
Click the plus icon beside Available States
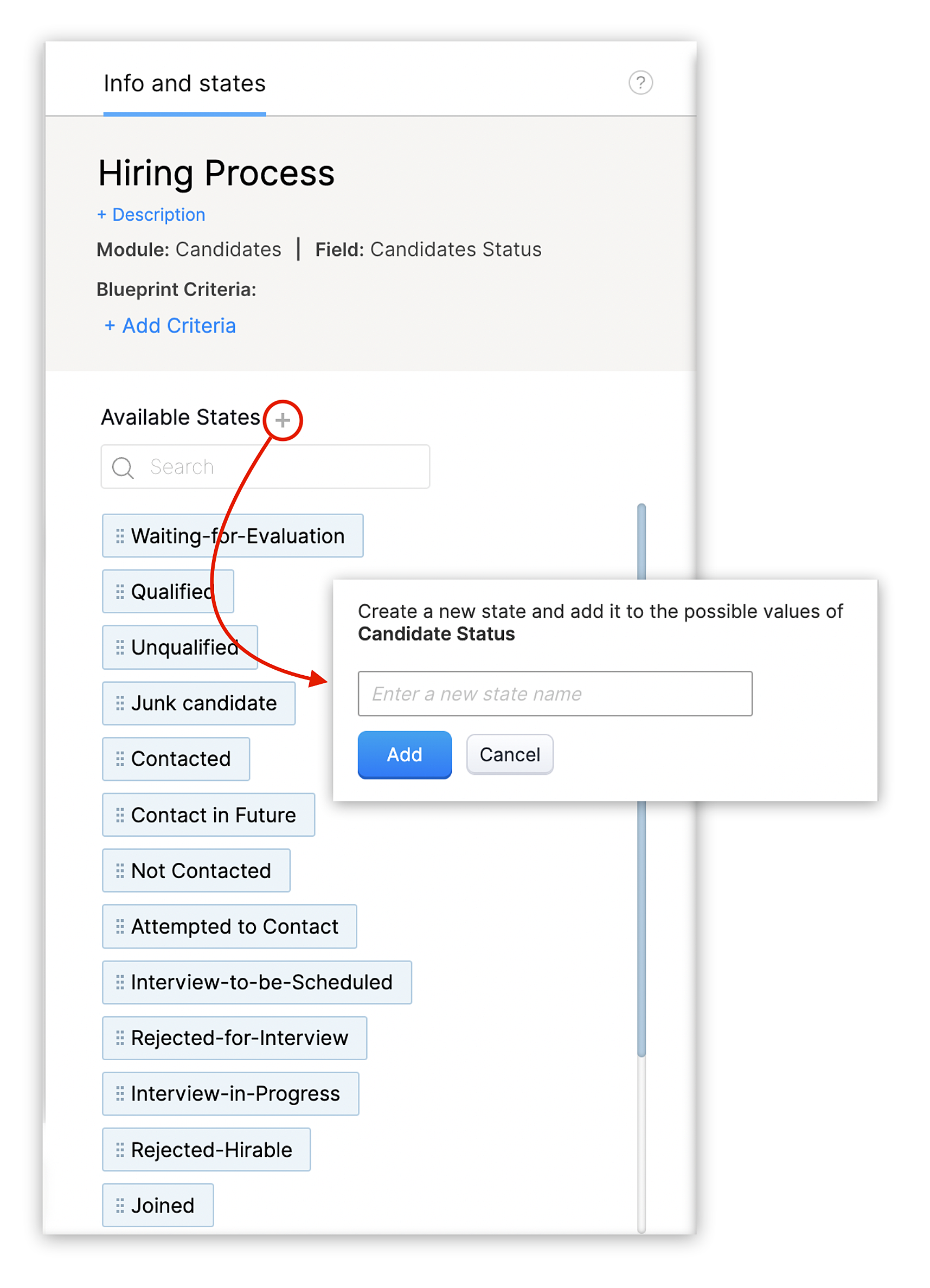point(283,420)
